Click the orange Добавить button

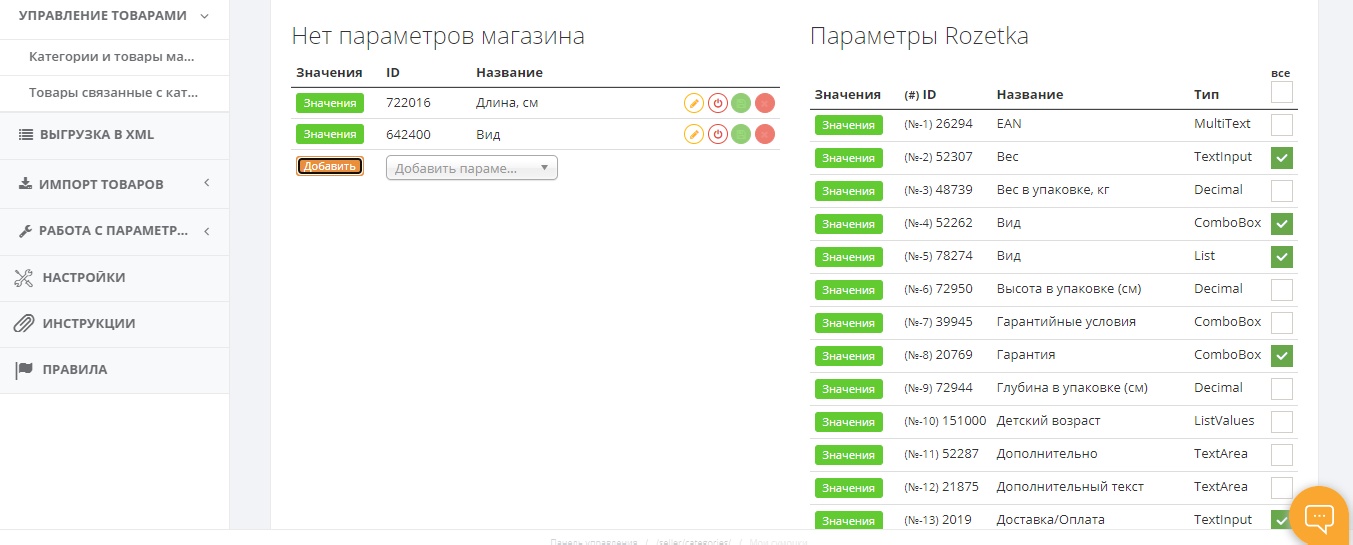(x=330, y=166)
